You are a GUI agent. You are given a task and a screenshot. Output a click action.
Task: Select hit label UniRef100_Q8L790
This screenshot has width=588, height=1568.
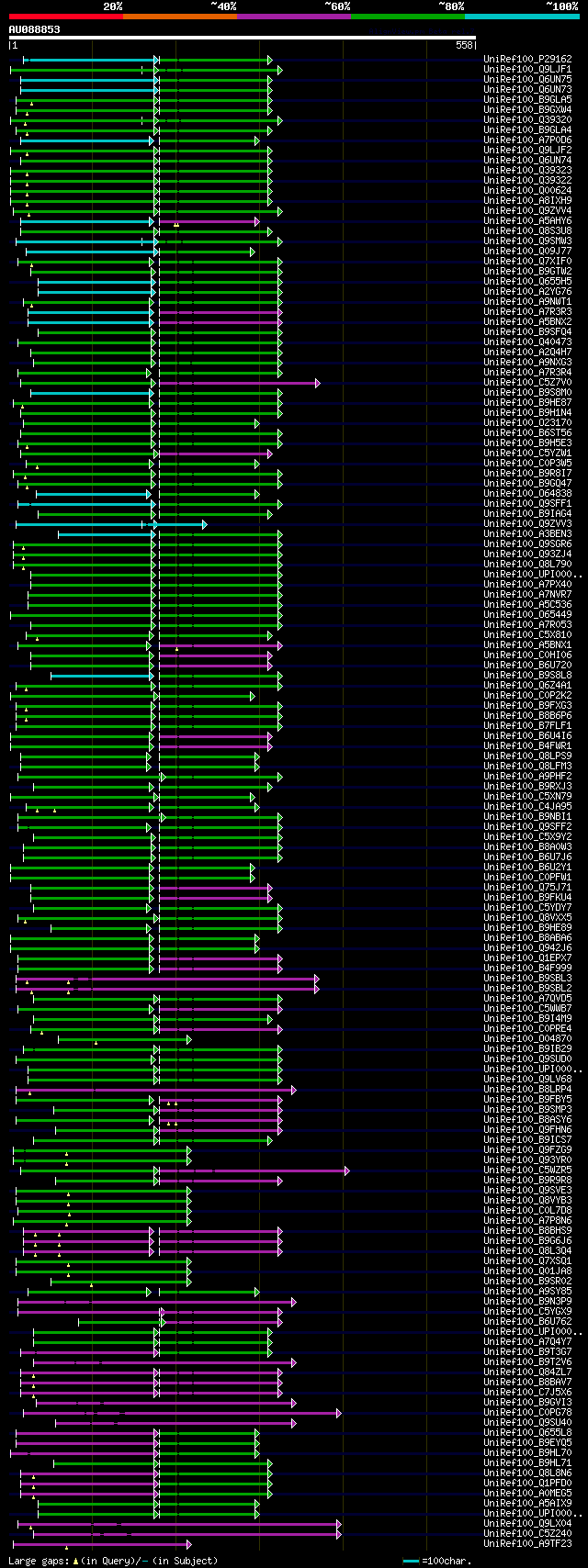click(527, 565)
